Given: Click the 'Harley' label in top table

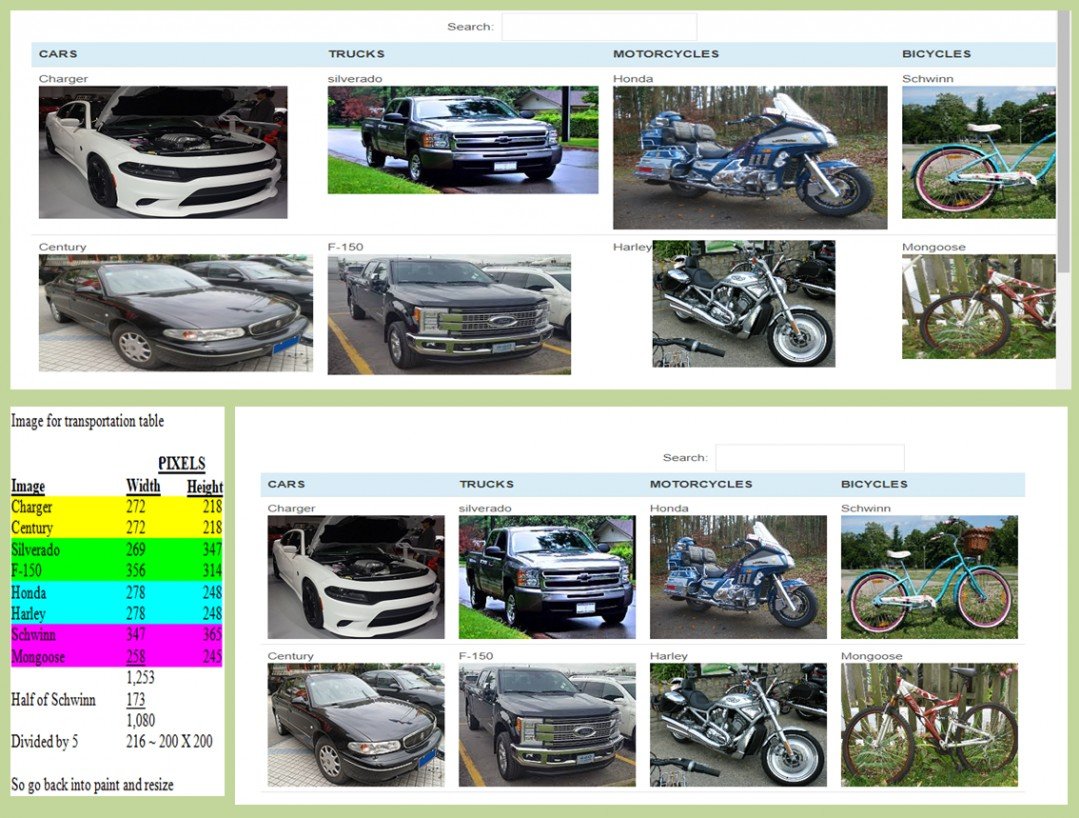Looking at the screenshot, I should [632, 247].
